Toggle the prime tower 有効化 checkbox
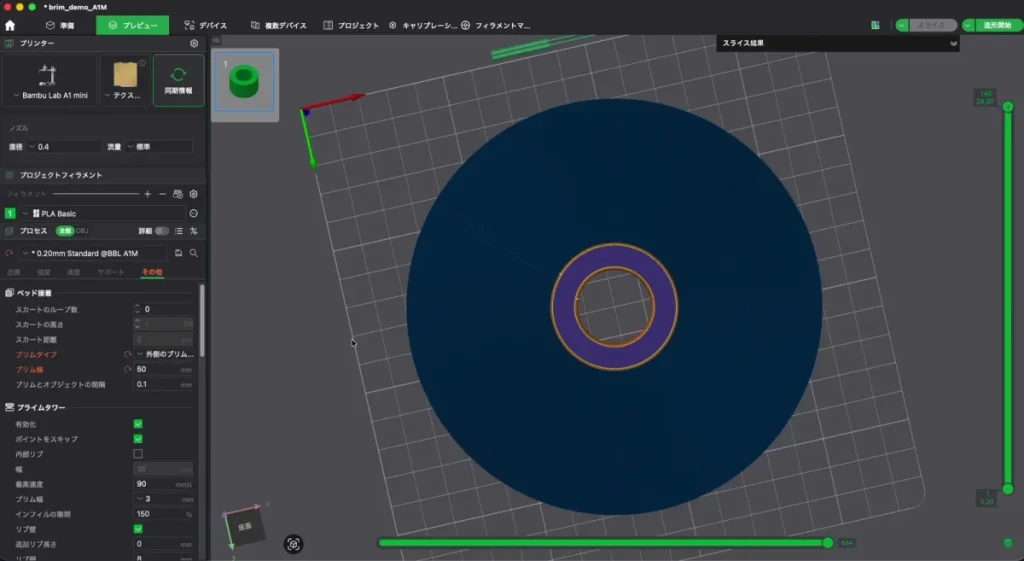The height and width of the screenshot is (561, 1024). [138, 424]
